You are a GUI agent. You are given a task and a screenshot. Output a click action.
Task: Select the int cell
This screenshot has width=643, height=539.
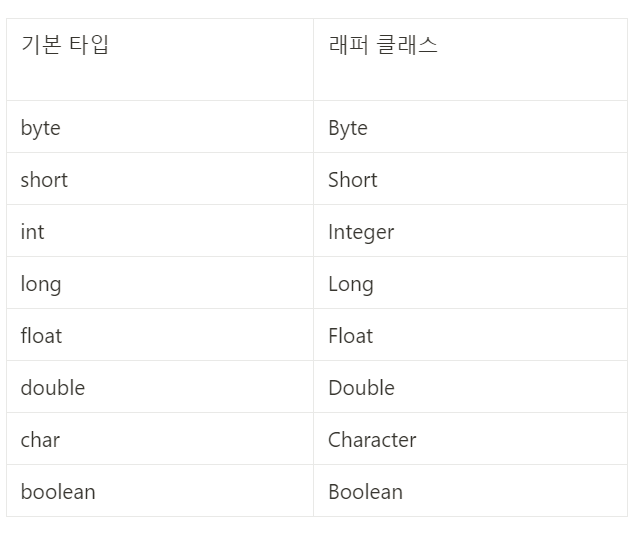click(160, 231)
